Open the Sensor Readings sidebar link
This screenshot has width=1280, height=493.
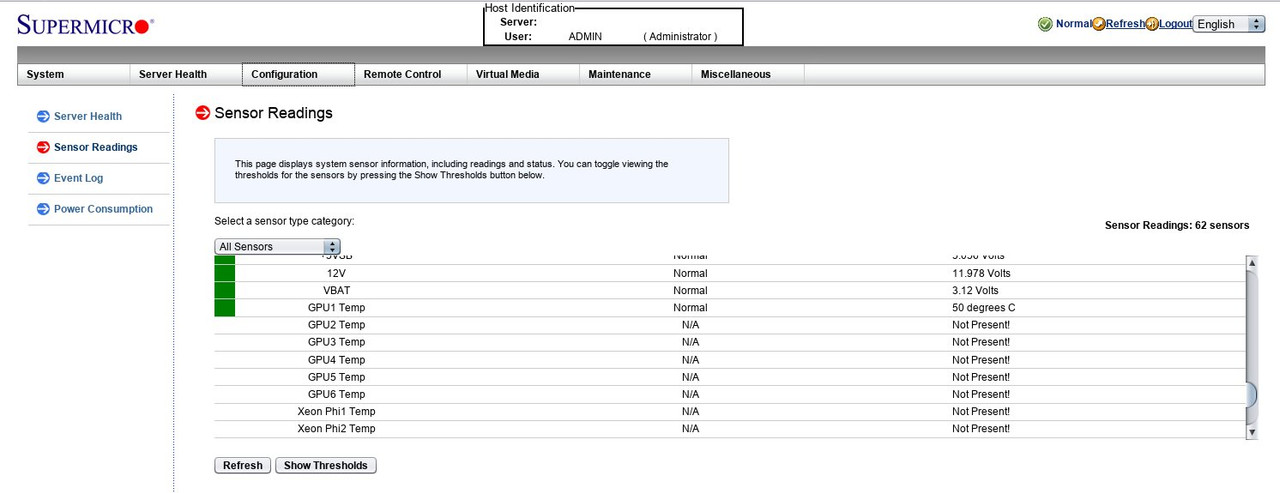pos(96,147)
